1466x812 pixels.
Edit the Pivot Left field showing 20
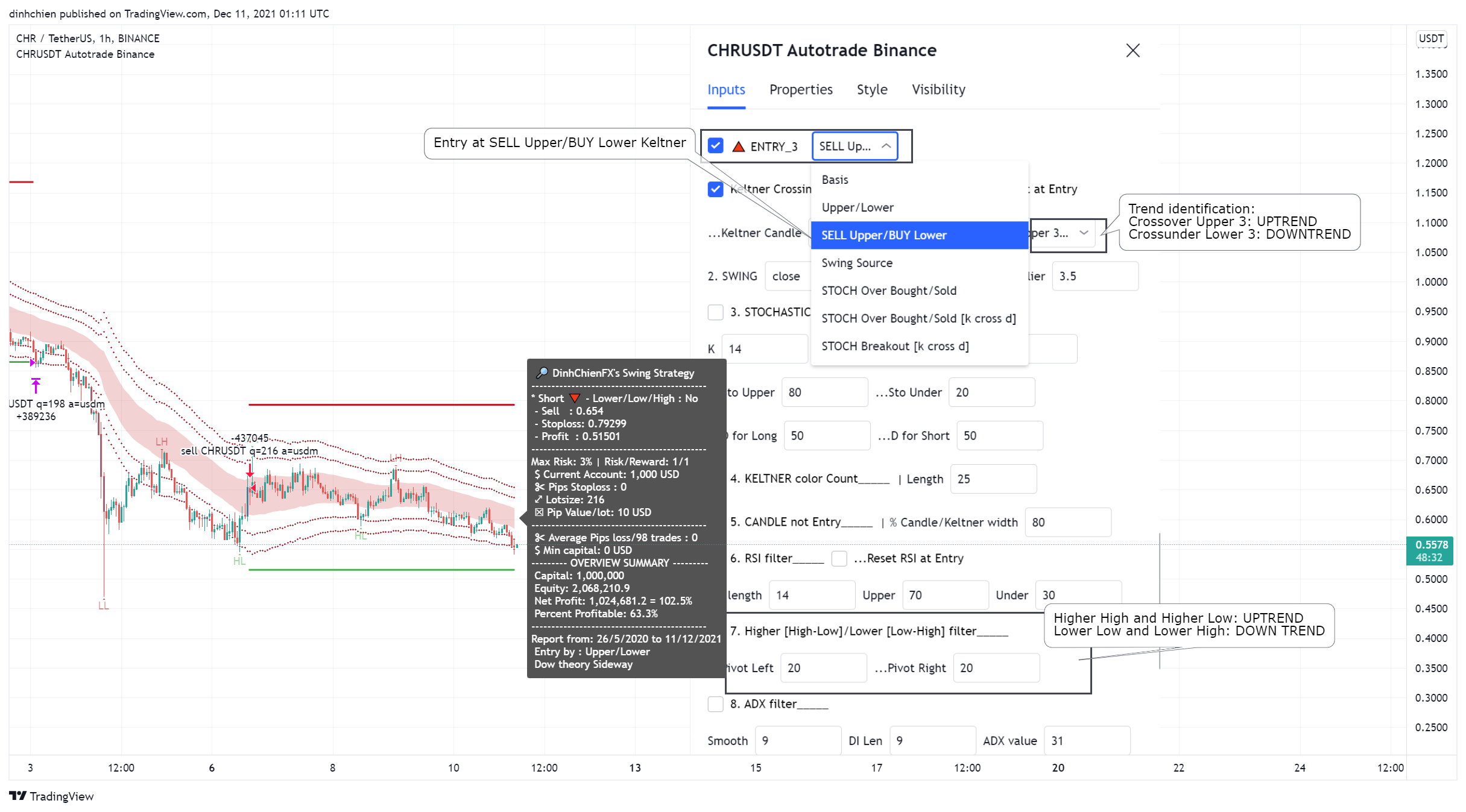pos(823,668)
